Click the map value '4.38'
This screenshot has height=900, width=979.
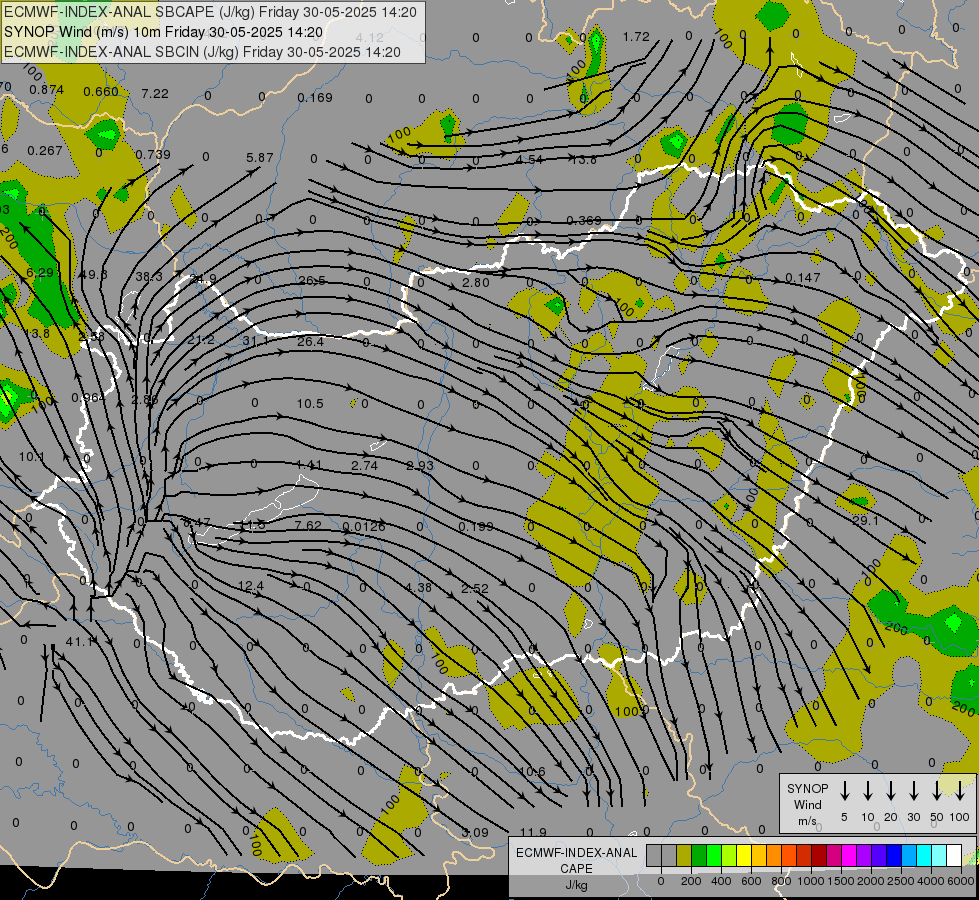click(x=418, y=587)
